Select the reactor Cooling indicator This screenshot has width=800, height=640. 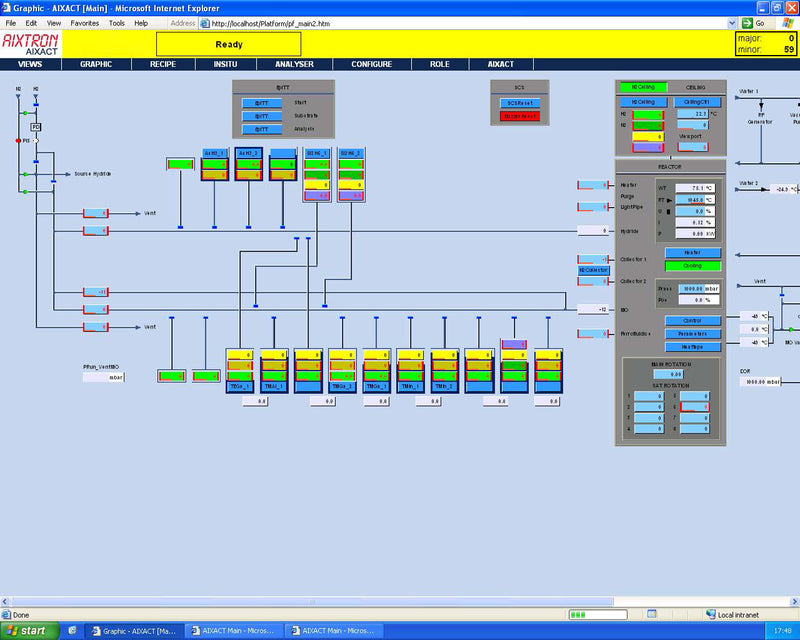[692, 266]
